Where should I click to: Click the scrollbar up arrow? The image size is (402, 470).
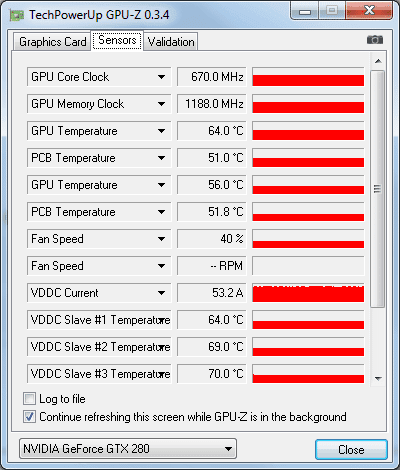point(378,61)
